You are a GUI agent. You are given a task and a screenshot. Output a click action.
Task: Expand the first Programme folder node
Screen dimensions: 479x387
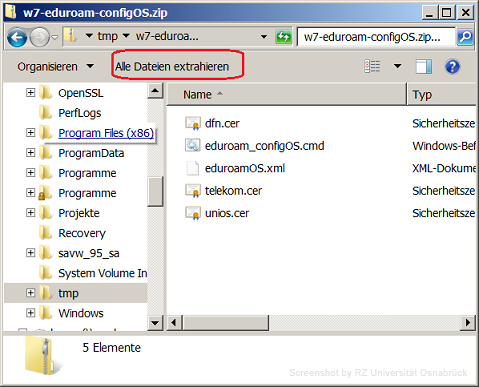(30, 172)
